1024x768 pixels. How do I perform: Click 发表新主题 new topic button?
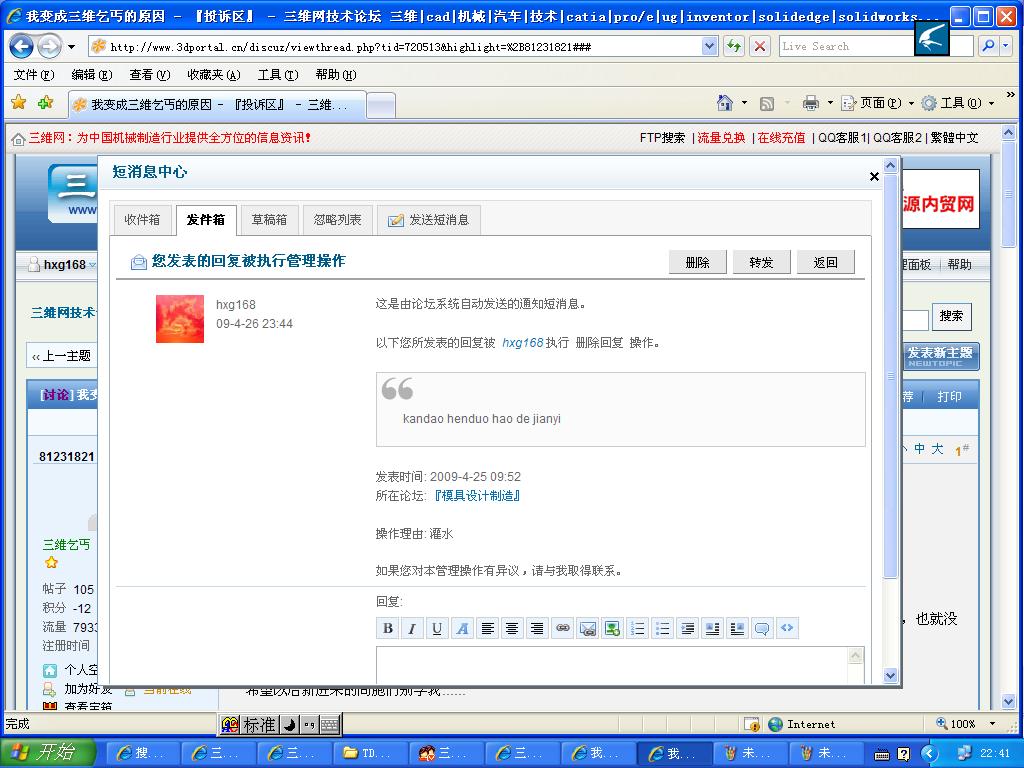coord(940,357)
